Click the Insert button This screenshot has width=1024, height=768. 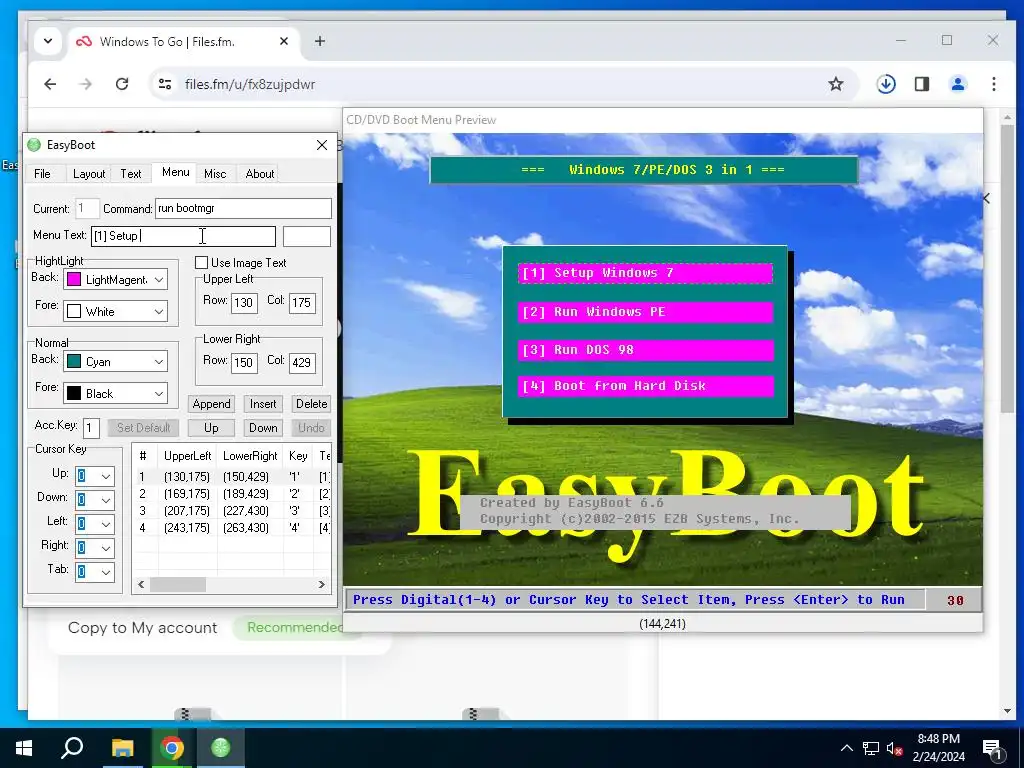pyautogui.click(x=263, y=404)
